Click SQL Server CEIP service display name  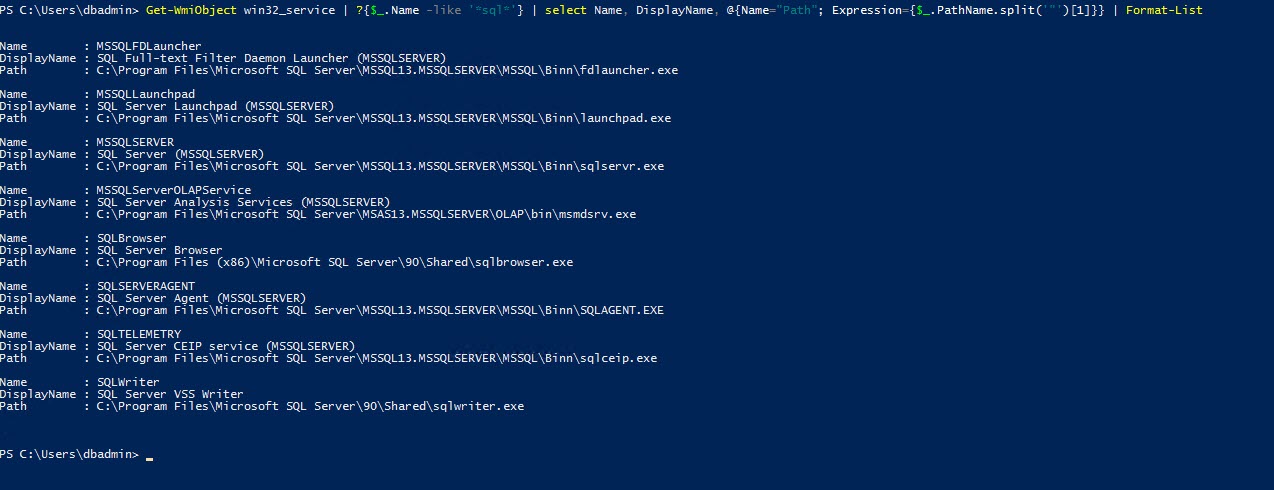click(x=226, y=346)
